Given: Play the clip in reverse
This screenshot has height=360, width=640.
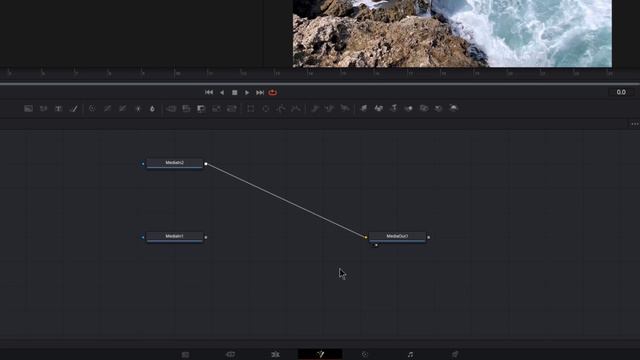Looking at the screenshot, I should (222, 93).
